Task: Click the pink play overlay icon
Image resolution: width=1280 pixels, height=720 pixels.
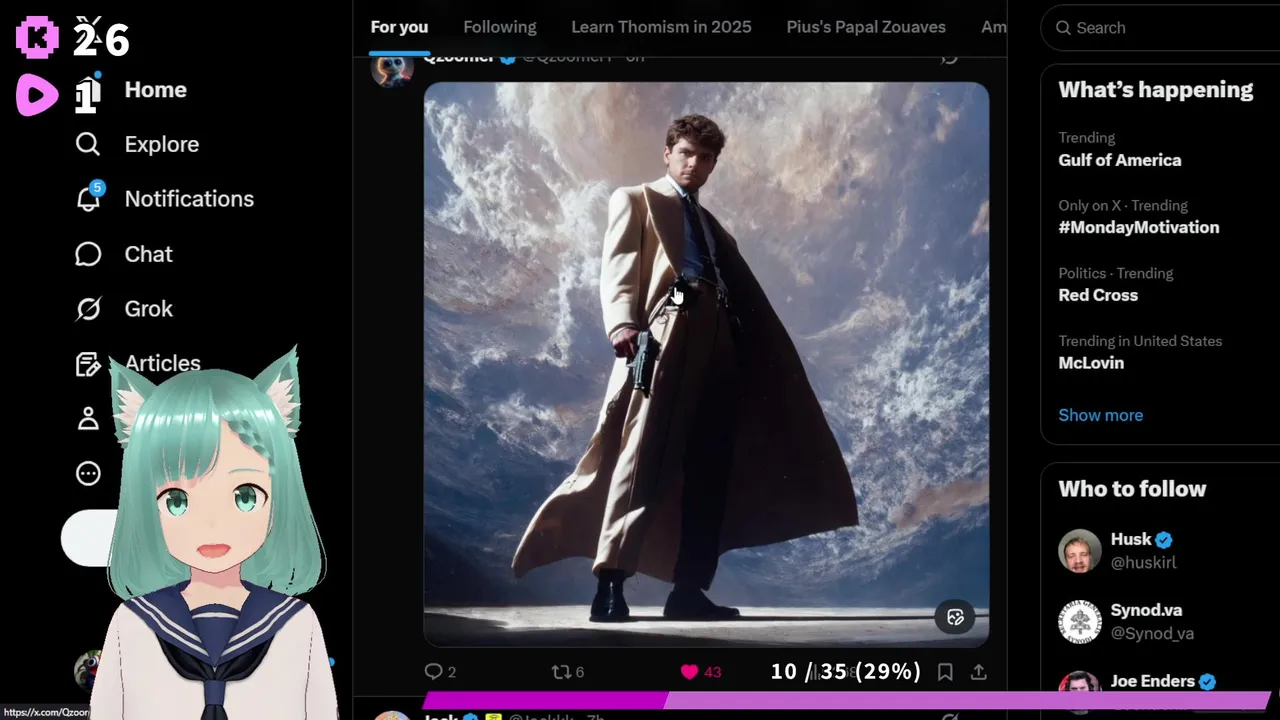Action: point(38,95)
